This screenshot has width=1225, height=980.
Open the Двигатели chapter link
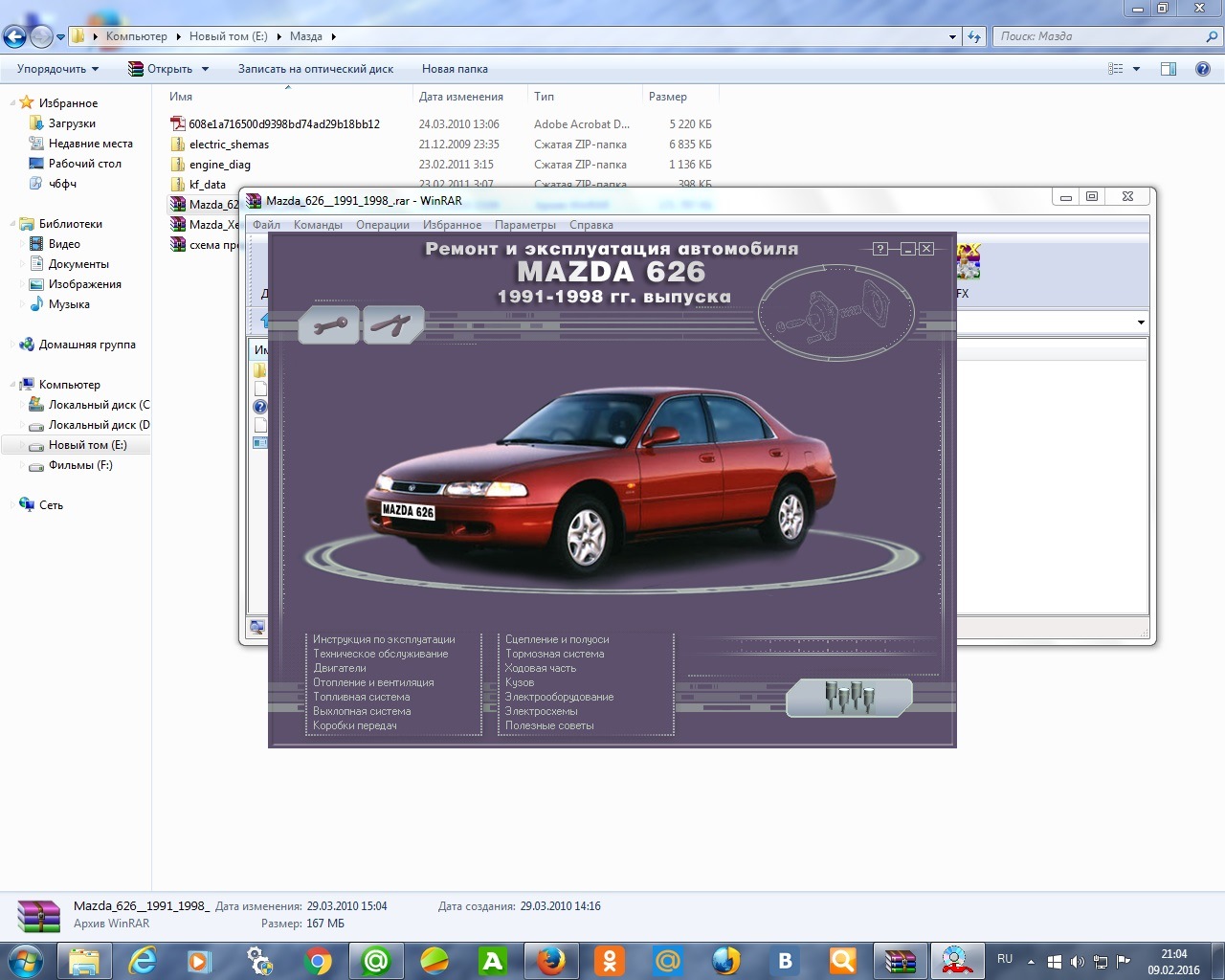pyautogui.click(x=340, y=668)
